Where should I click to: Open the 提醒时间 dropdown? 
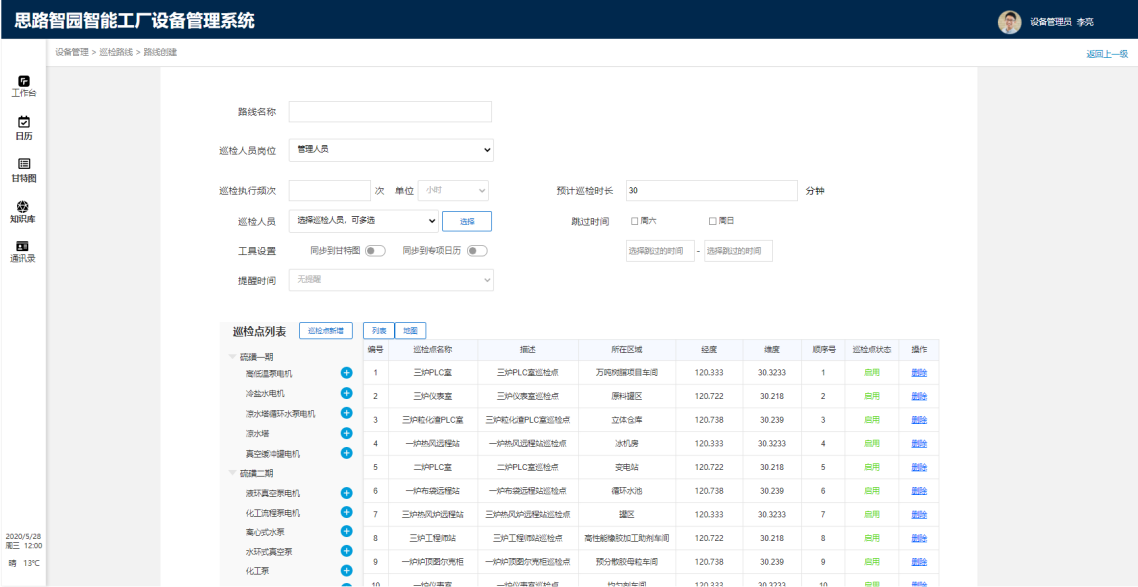(391, 281)
